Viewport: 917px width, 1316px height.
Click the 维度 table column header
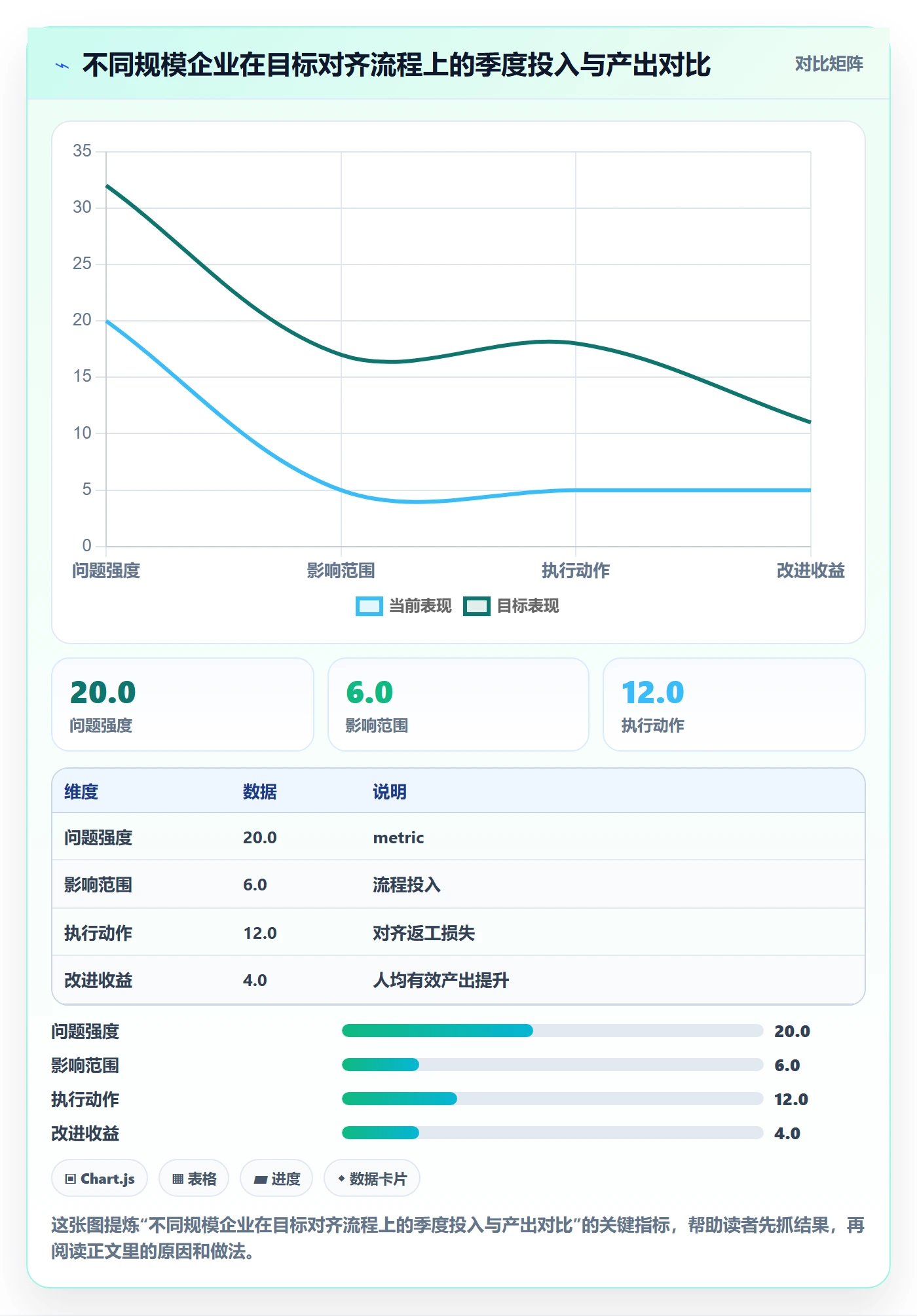pos(81,792)
